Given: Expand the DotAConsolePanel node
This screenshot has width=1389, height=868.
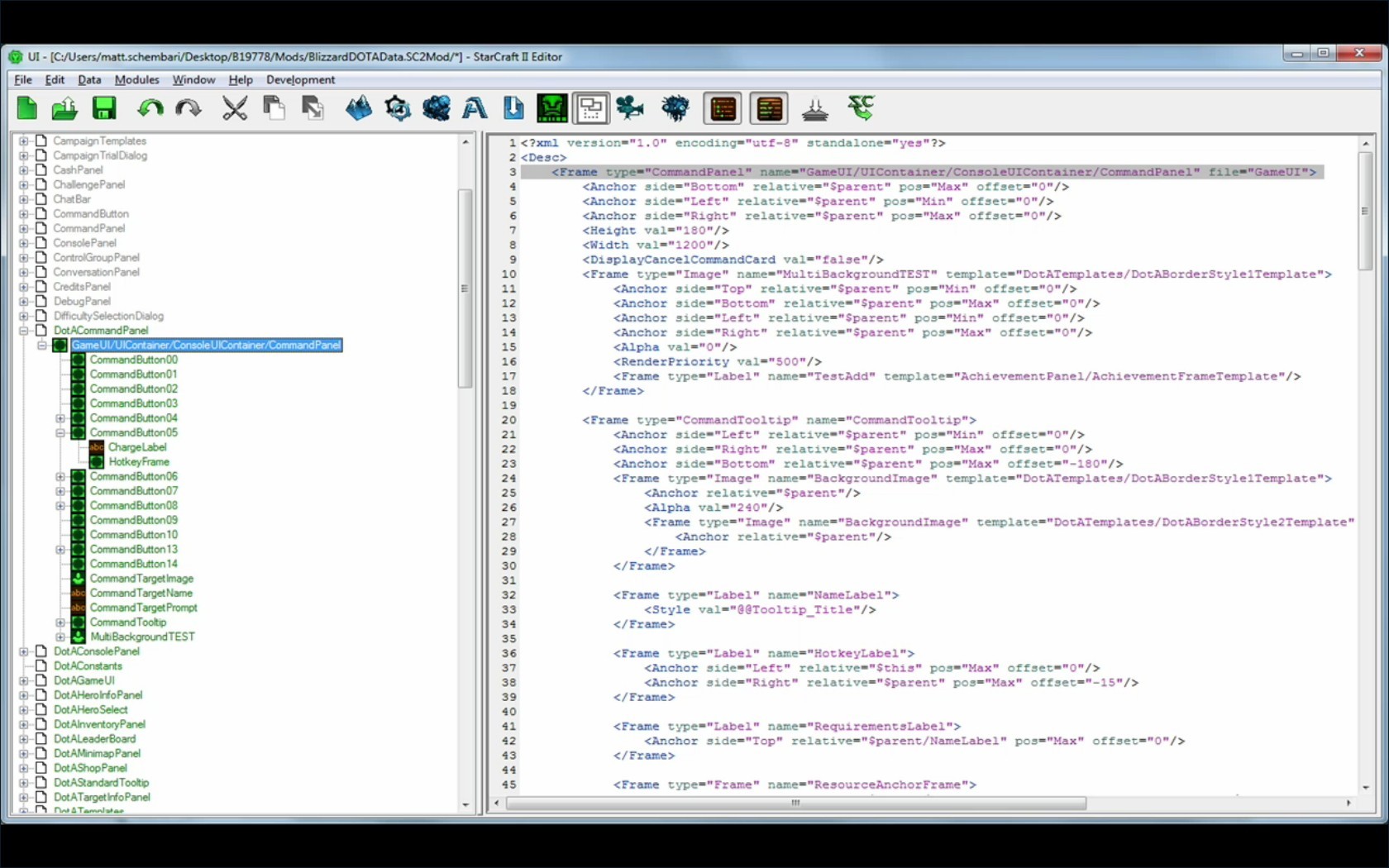Looking at the screenshot, I should point(23,651).
